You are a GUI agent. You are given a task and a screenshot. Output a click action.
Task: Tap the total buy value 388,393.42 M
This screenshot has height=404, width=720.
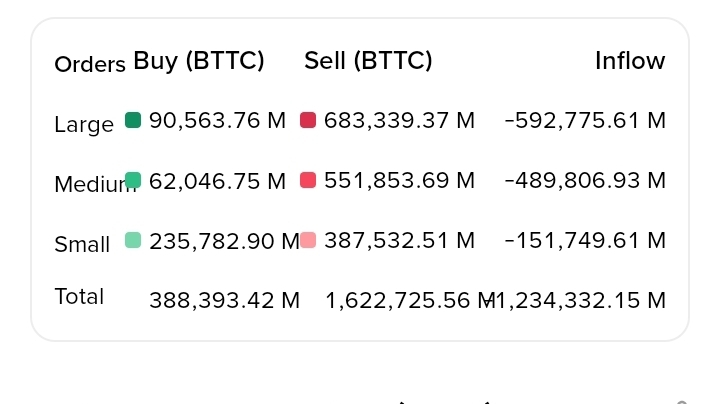tap(224, 300)
